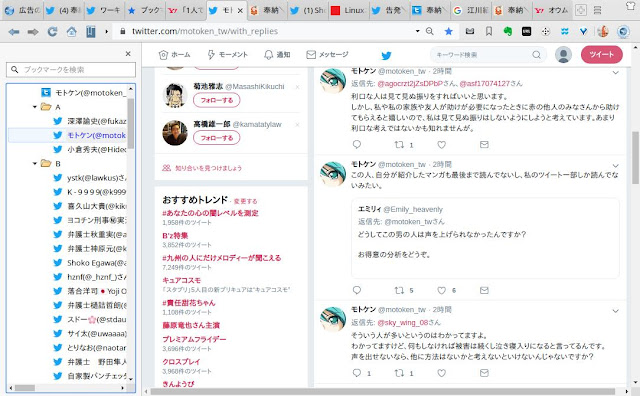Screen dimensions: 640x396
Task: Message the sky_wing_08 reply tweet via envelope
Action: coord(484,373)
